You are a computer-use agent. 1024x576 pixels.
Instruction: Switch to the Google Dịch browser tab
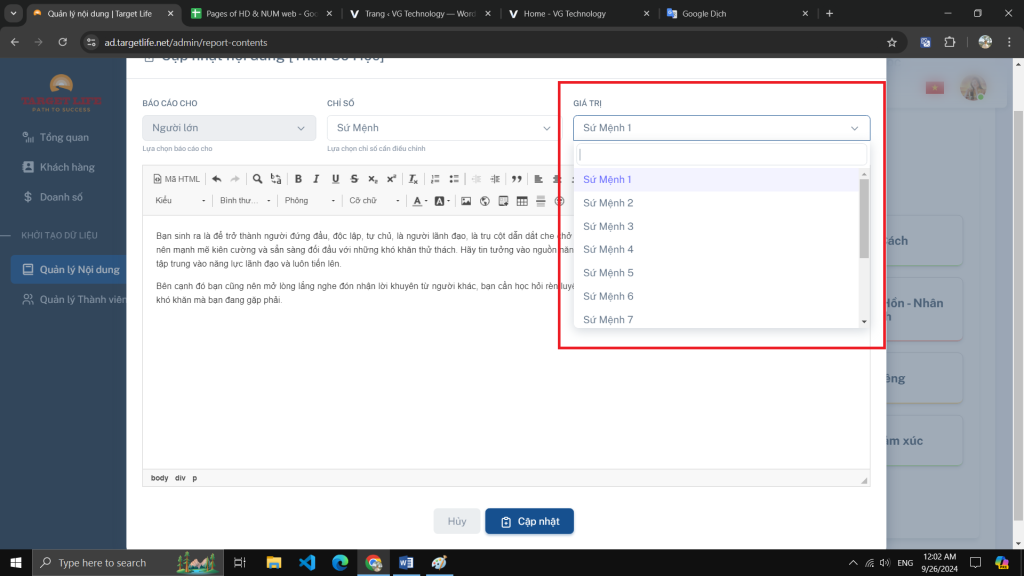pyautogui.click(x=737, y=13)
